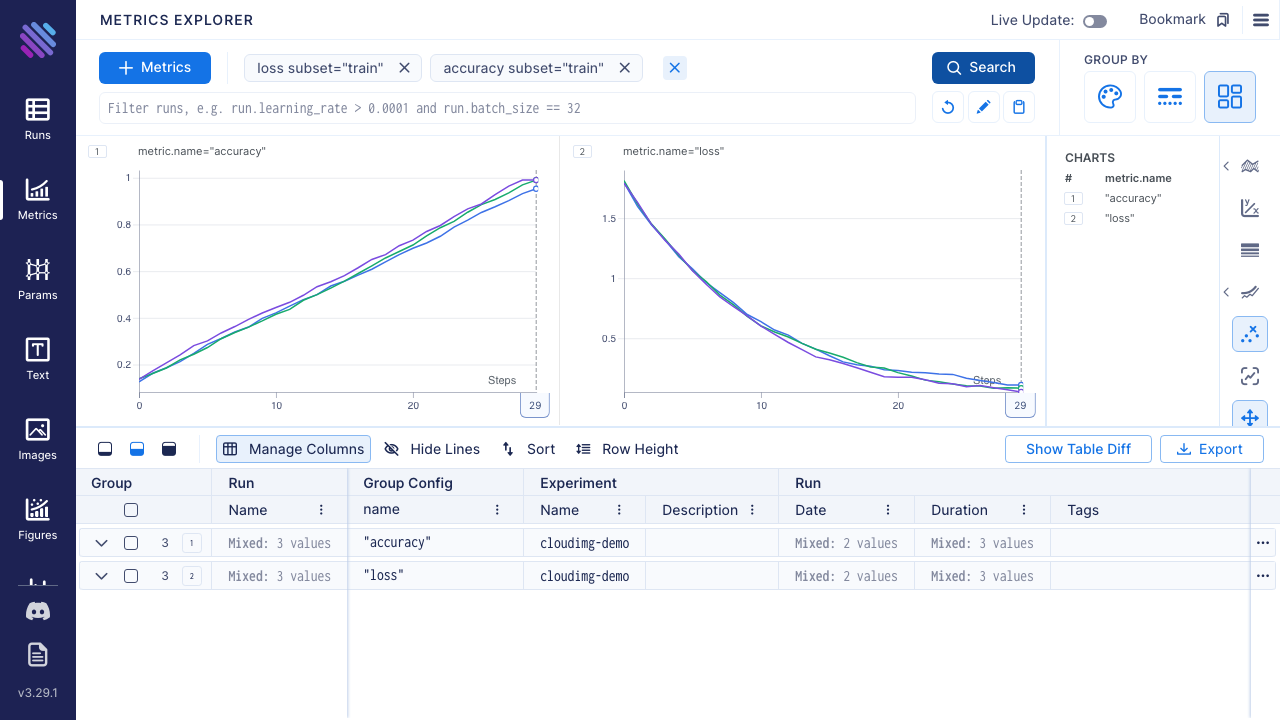Click Manage Columns button
The height and width of the screenshot is (720, 1280).
coord(293,449)
